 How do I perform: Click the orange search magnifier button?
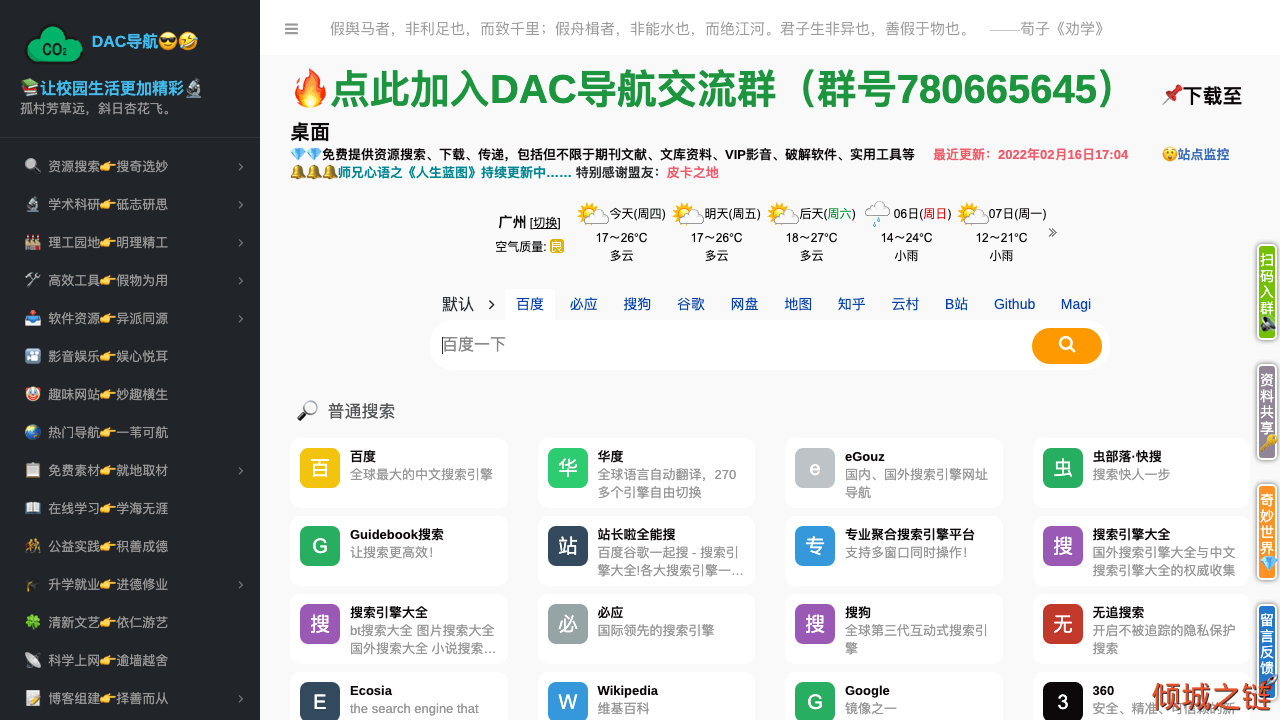1067,345
